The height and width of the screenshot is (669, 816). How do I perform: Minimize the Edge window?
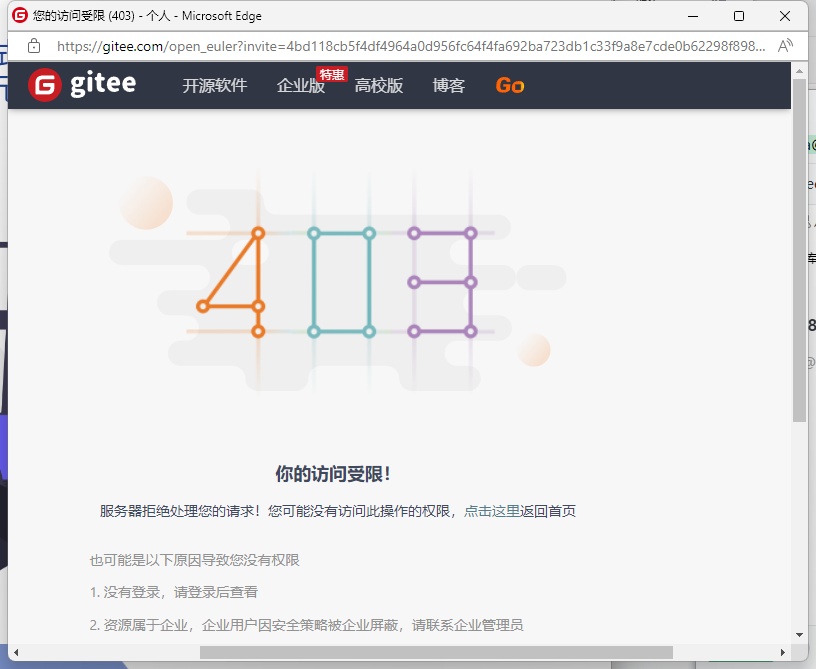click(692, 16)
